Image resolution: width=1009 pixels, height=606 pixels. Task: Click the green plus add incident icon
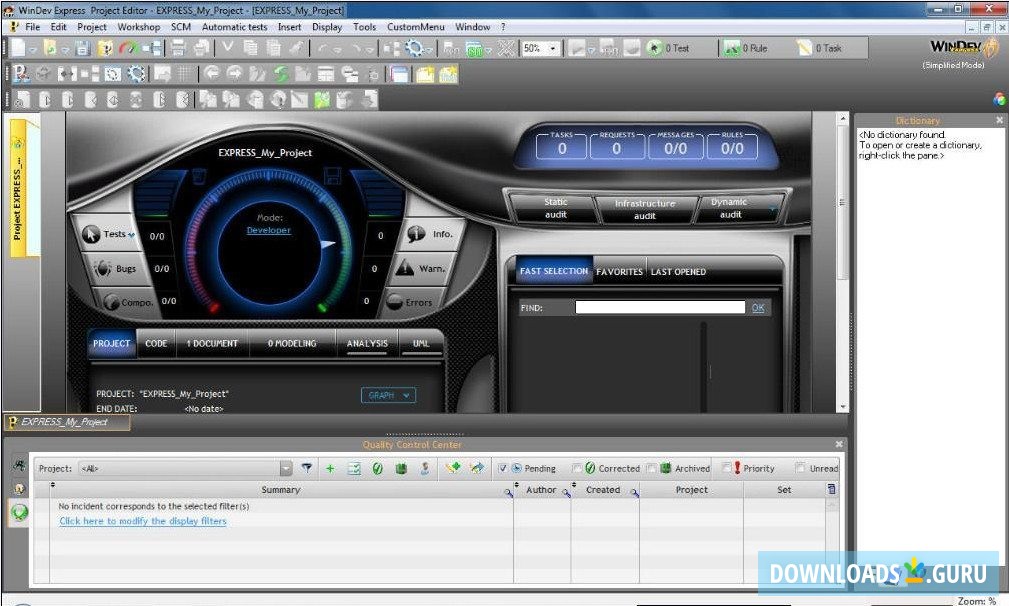tap(330, 468)
